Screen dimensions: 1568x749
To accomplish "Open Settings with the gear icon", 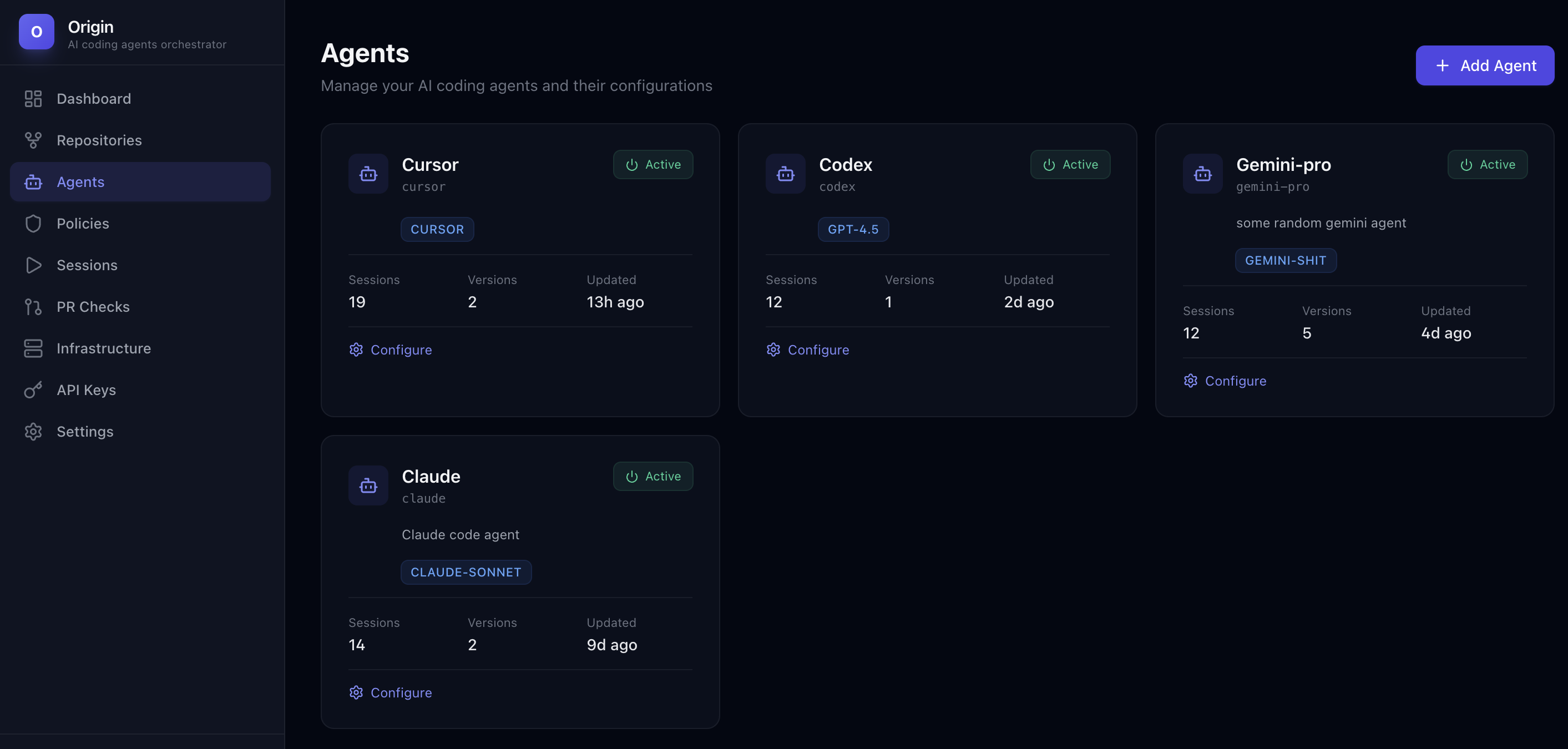I will [33, 431].
